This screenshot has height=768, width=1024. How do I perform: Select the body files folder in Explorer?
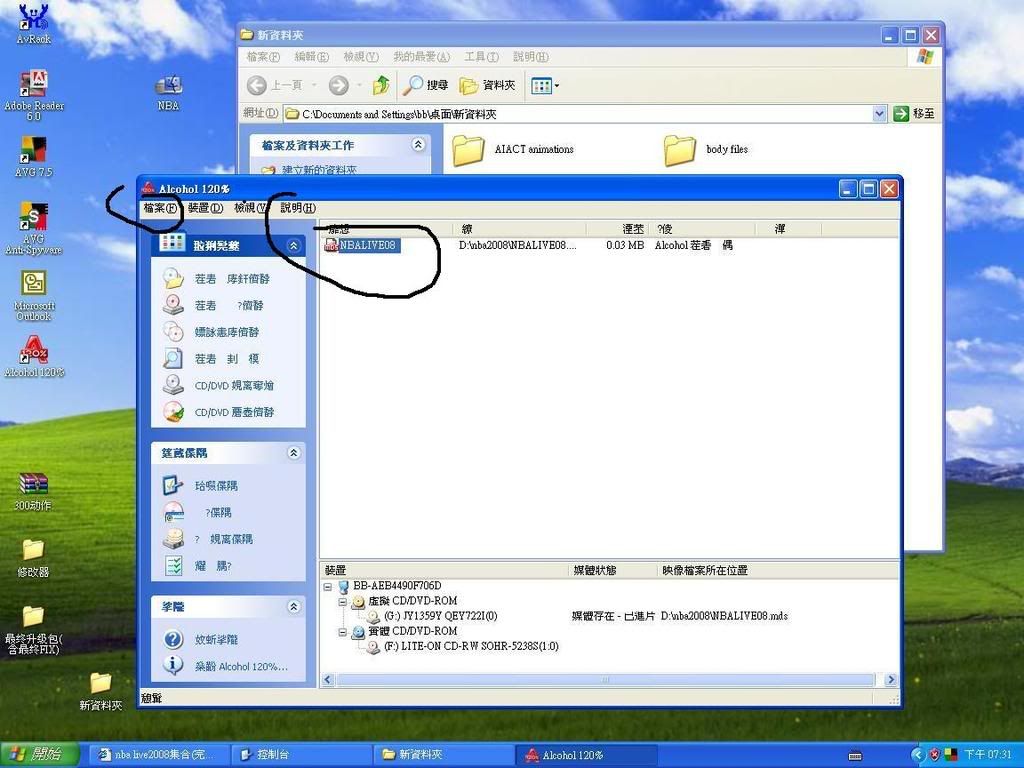click(x=706, y=150)
